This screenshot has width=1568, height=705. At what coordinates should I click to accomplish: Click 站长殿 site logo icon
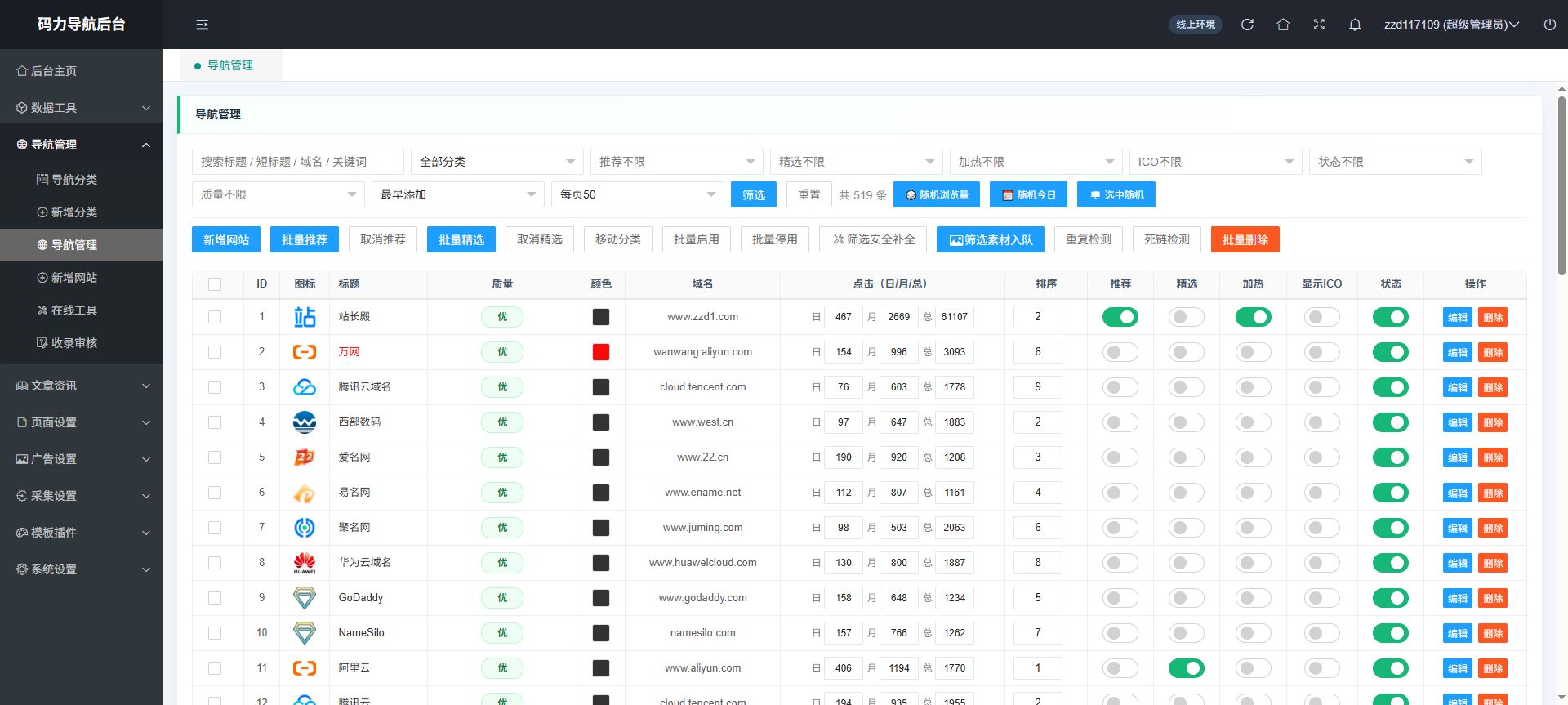(x=305, y=317)
